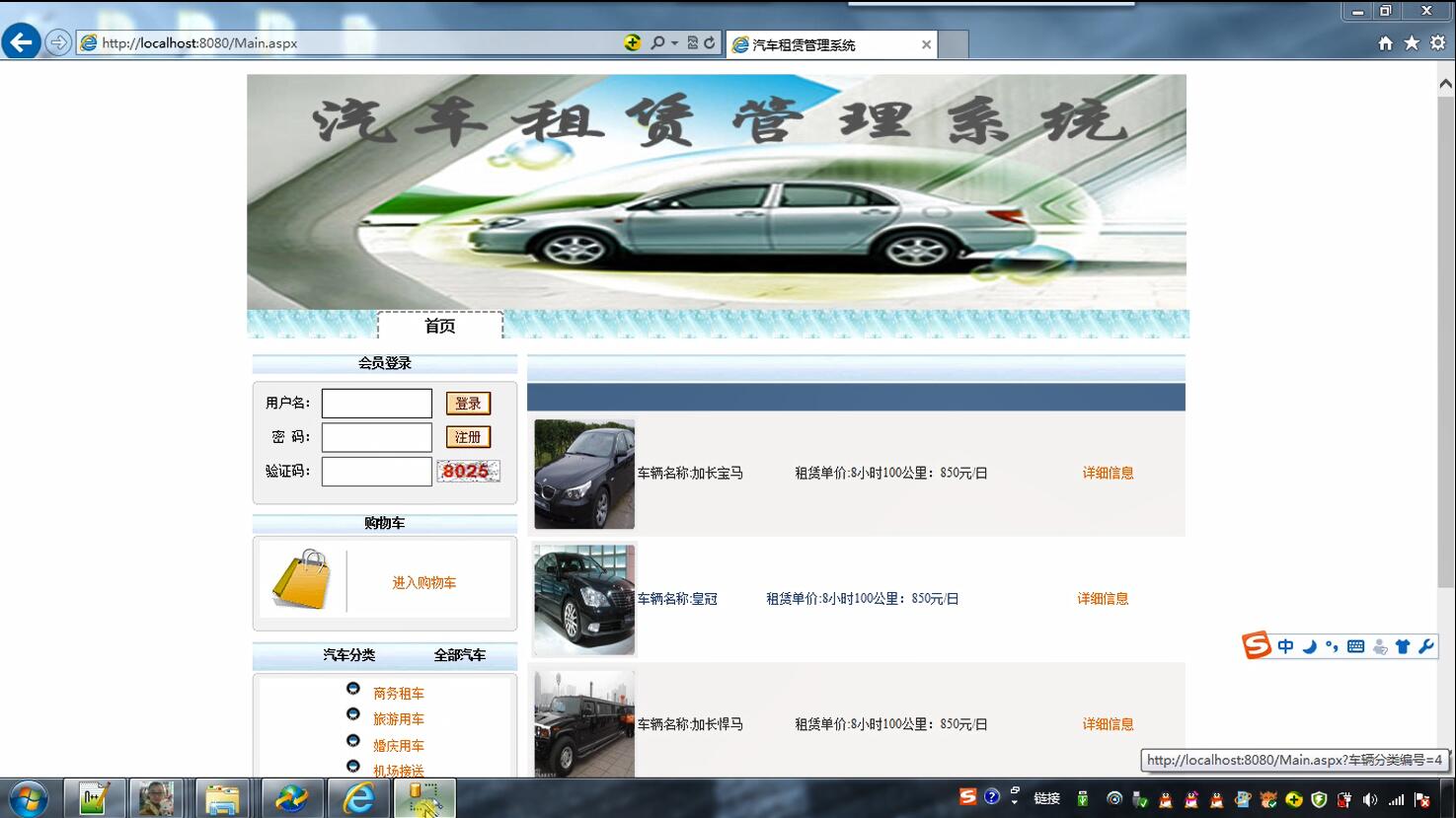Click the compatibility view icon in address bar

[x=692, y=42]
